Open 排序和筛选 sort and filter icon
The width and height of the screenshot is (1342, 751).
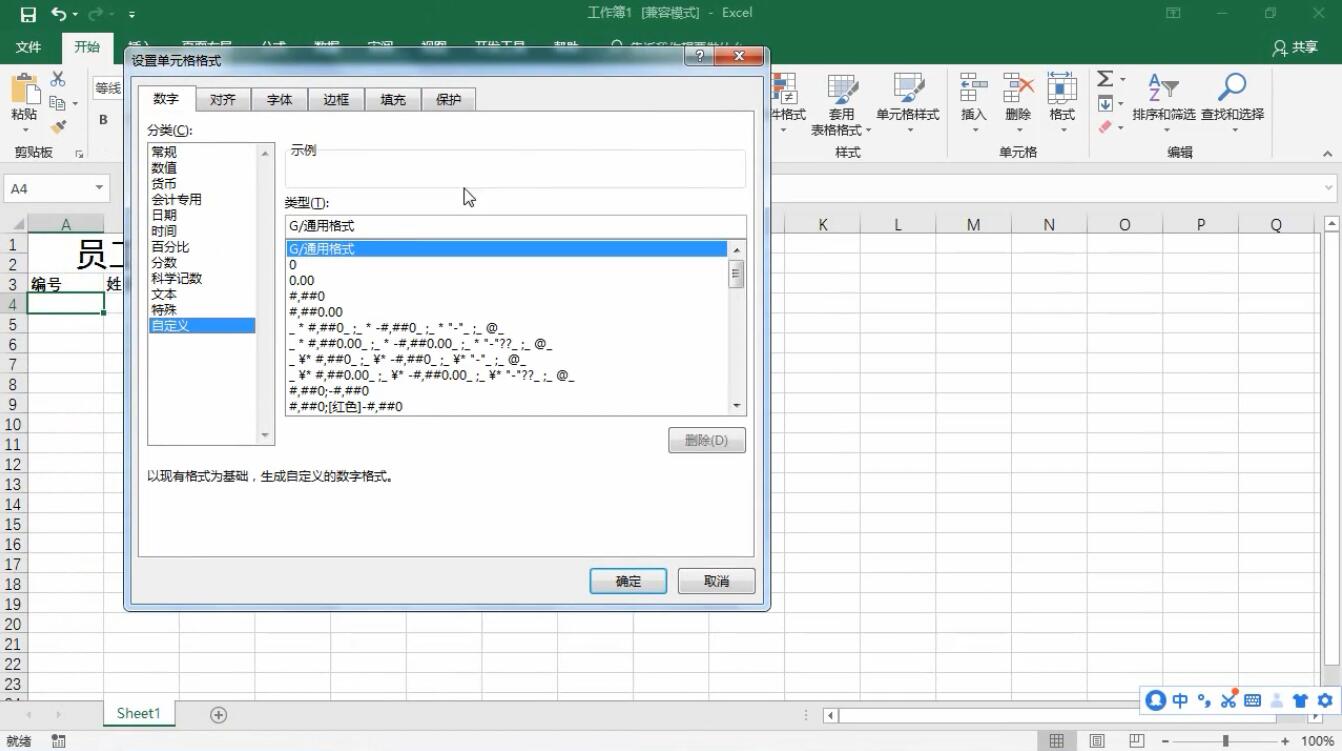(x=1163, y=89)
